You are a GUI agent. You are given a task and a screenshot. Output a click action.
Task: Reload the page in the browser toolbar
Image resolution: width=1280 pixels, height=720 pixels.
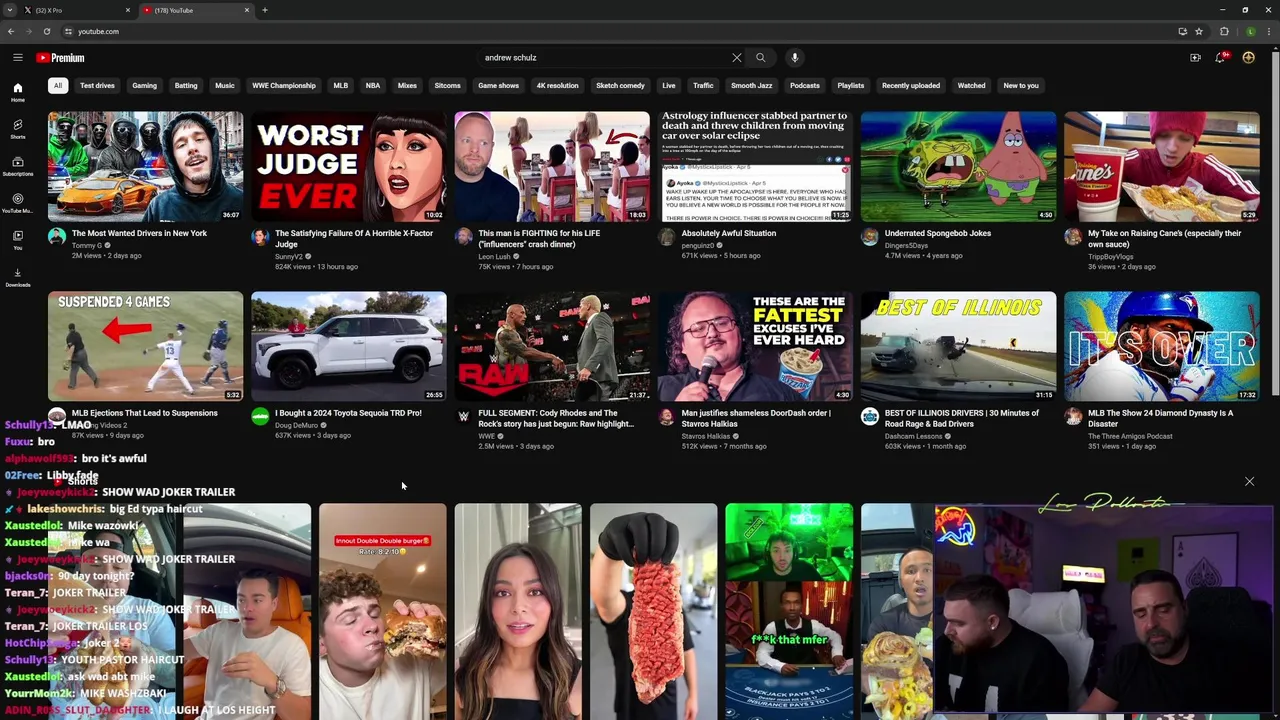(46, 31)
